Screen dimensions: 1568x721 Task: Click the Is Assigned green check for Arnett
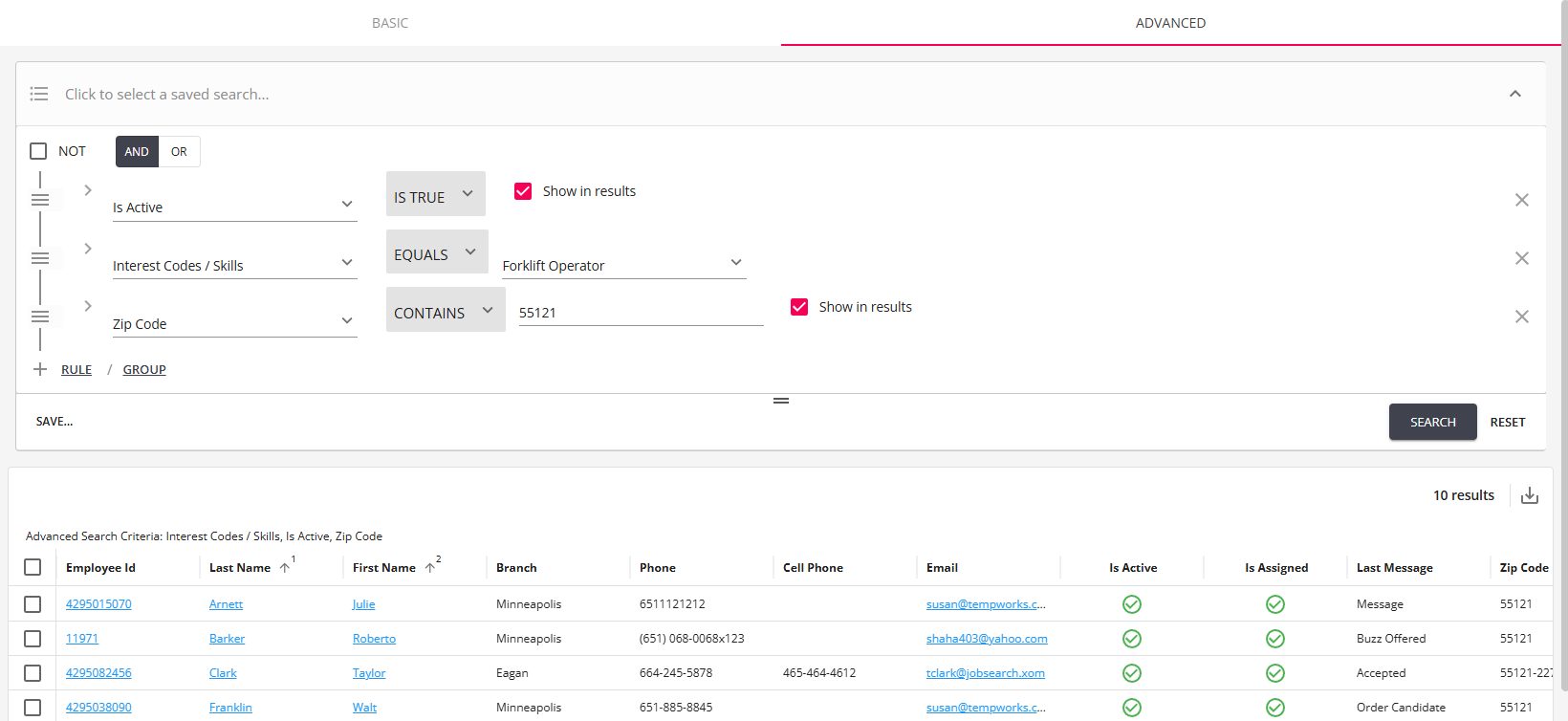[x=1275, y=604]
